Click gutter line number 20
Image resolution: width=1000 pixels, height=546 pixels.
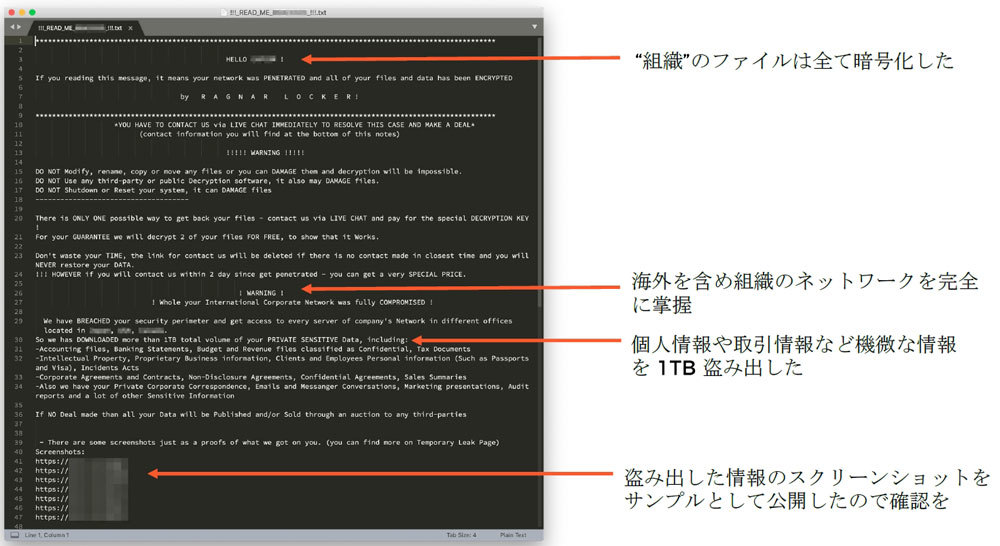18,218
